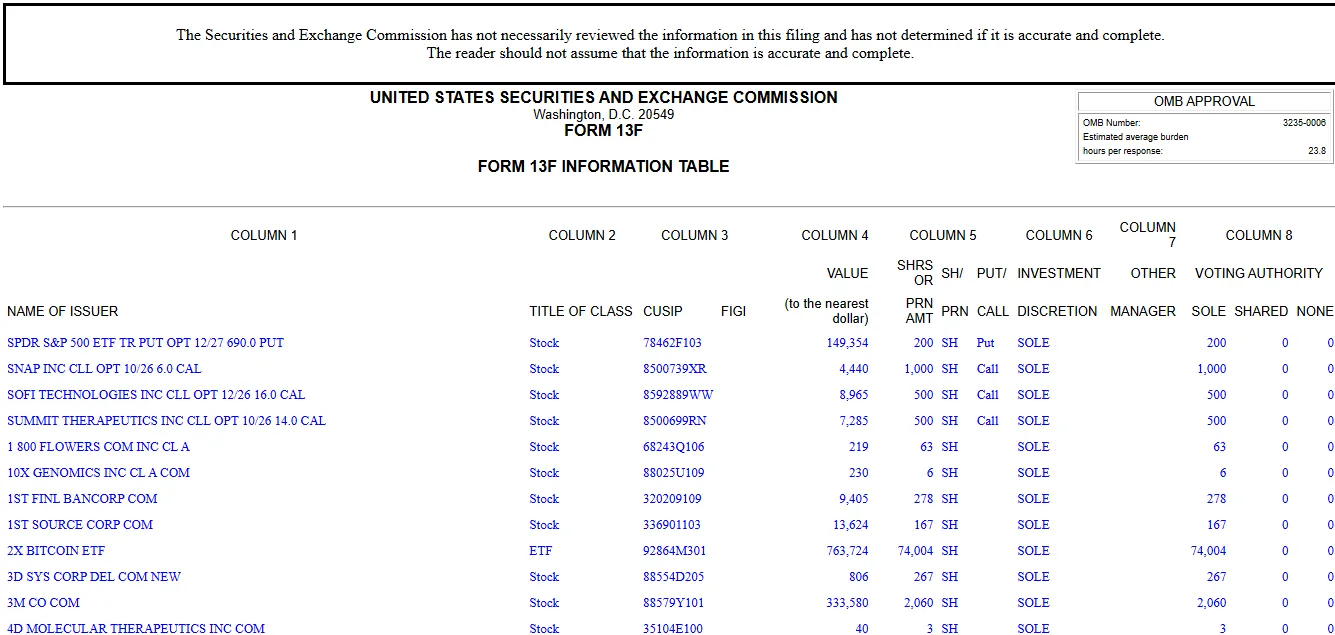Select Call label in SUMMIT THERAPEUTICS row

988,421
